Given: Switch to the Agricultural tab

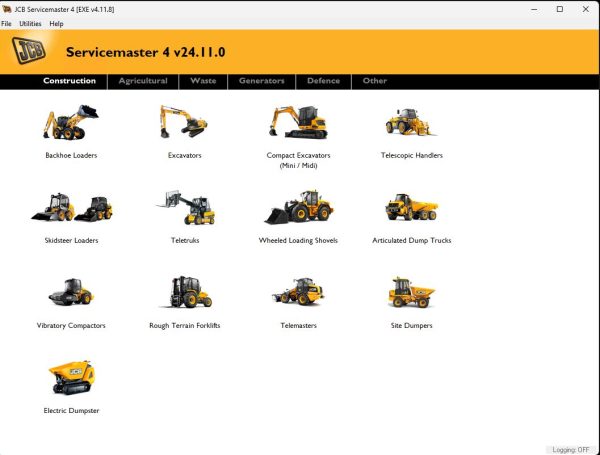Looking at the screenshot, I should [x=143, y=81].
